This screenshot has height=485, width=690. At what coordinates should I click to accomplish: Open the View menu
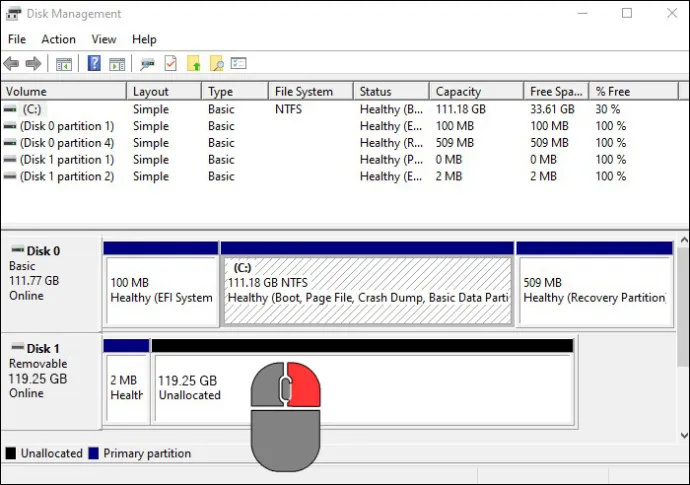pos(104,40)
